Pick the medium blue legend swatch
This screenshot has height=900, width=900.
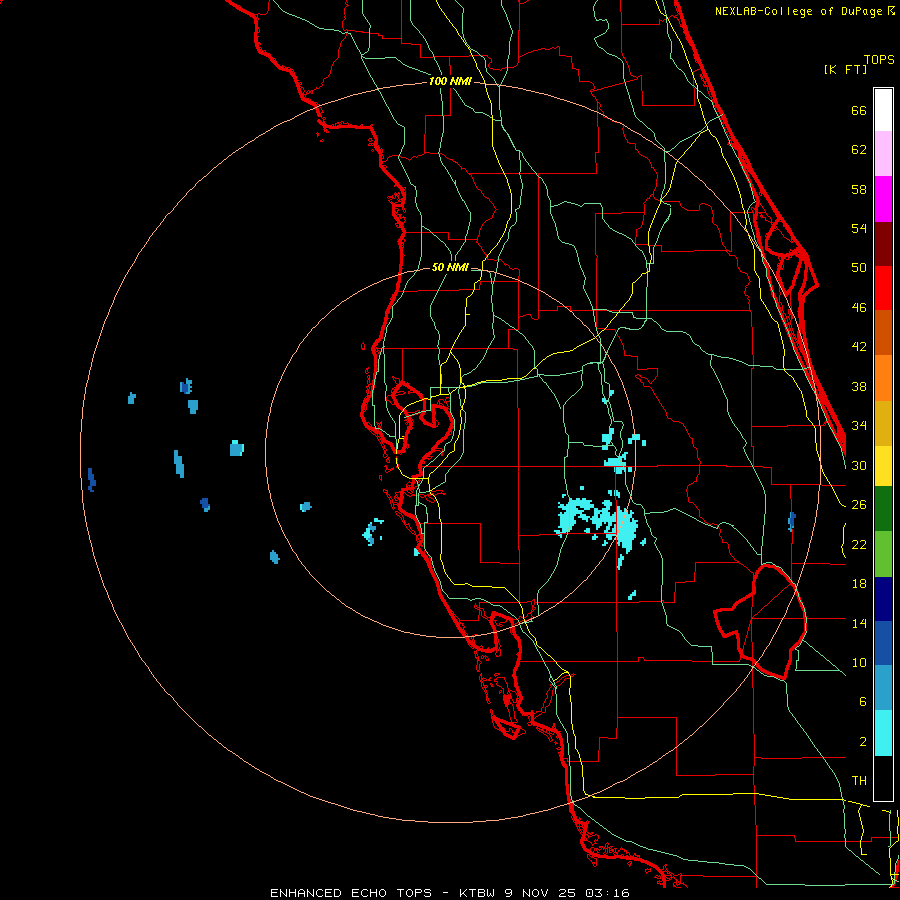883,643
